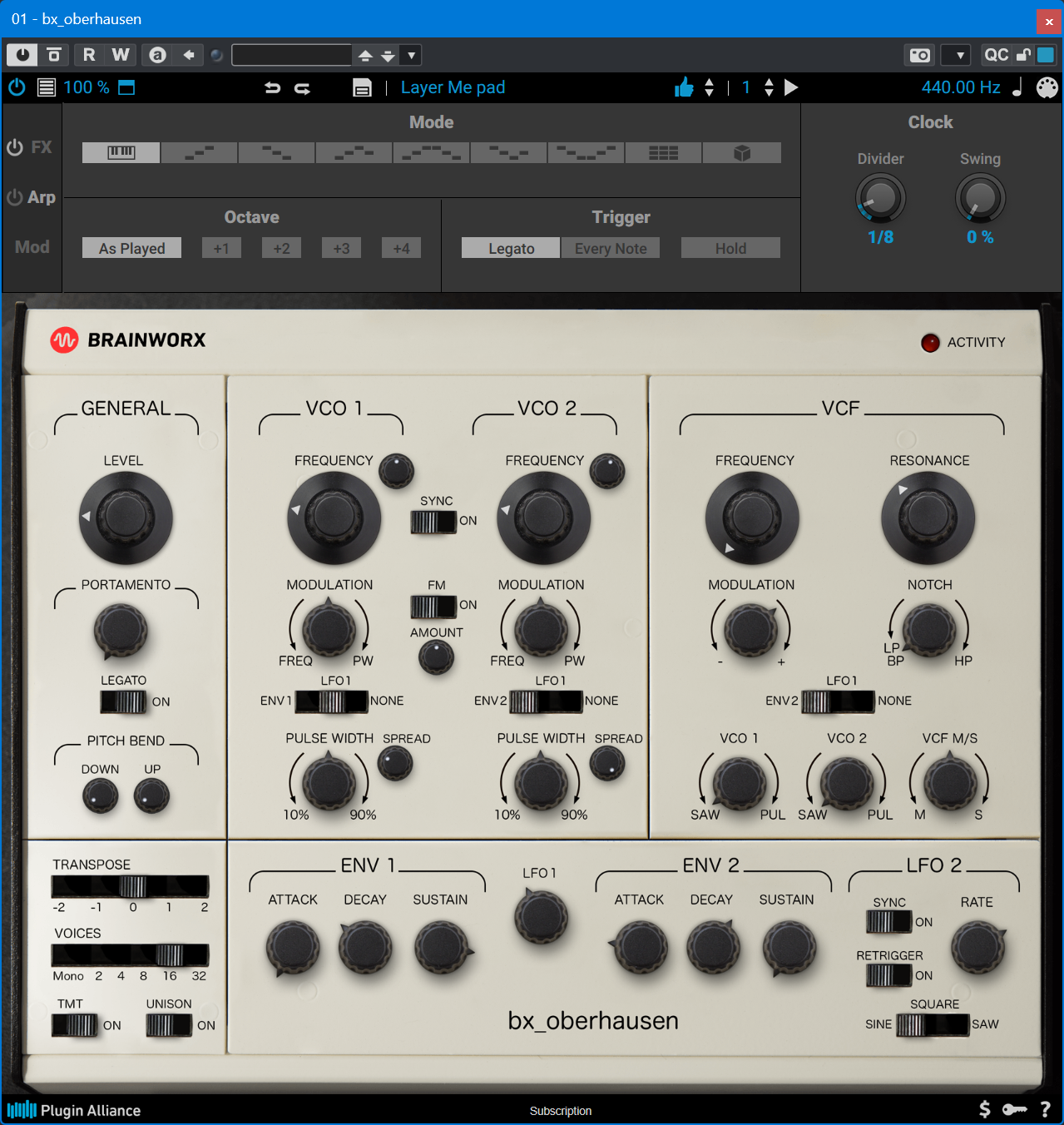Toggle the portamento LEGATO switch
This screenshot has width=1064, height=1125.
[x=124, y=702]
